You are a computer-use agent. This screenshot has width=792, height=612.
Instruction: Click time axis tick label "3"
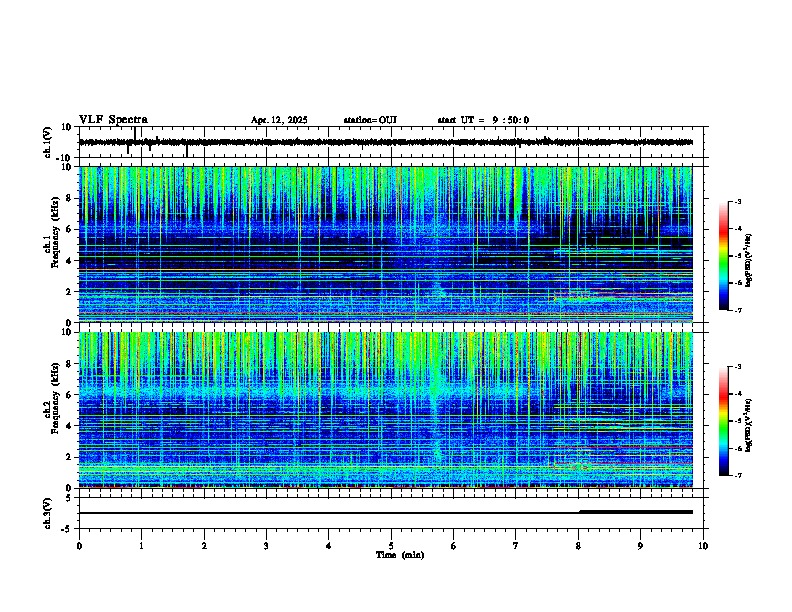point(266,546)
